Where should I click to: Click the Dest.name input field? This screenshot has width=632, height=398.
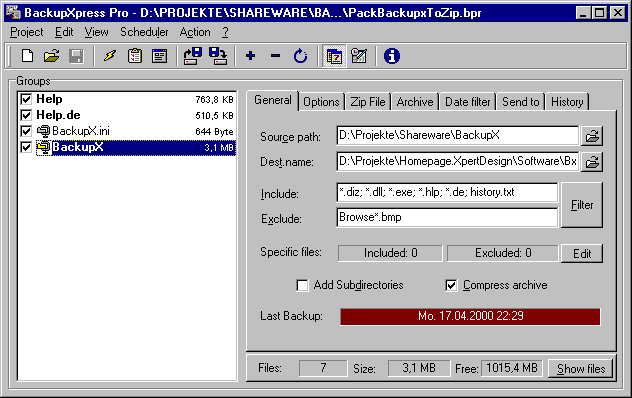click(x=457, y=161)
